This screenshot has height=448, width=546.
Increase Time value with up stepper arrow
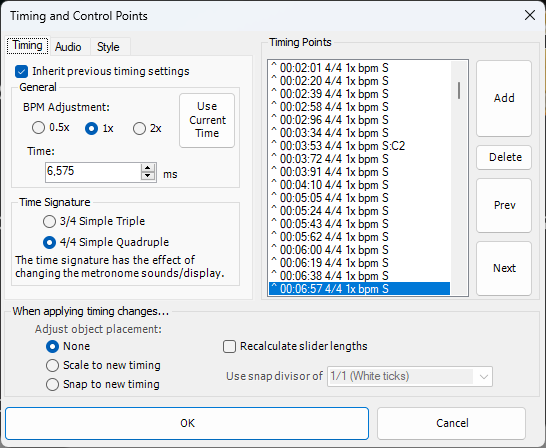[x=148, y=168]
